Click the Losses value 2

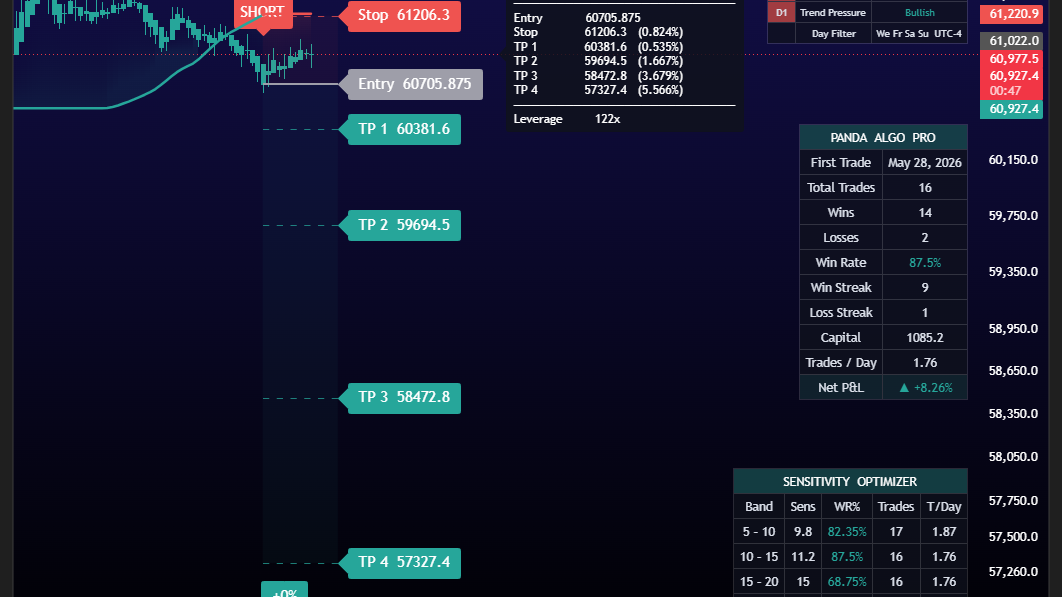click(x=925, y=238)
